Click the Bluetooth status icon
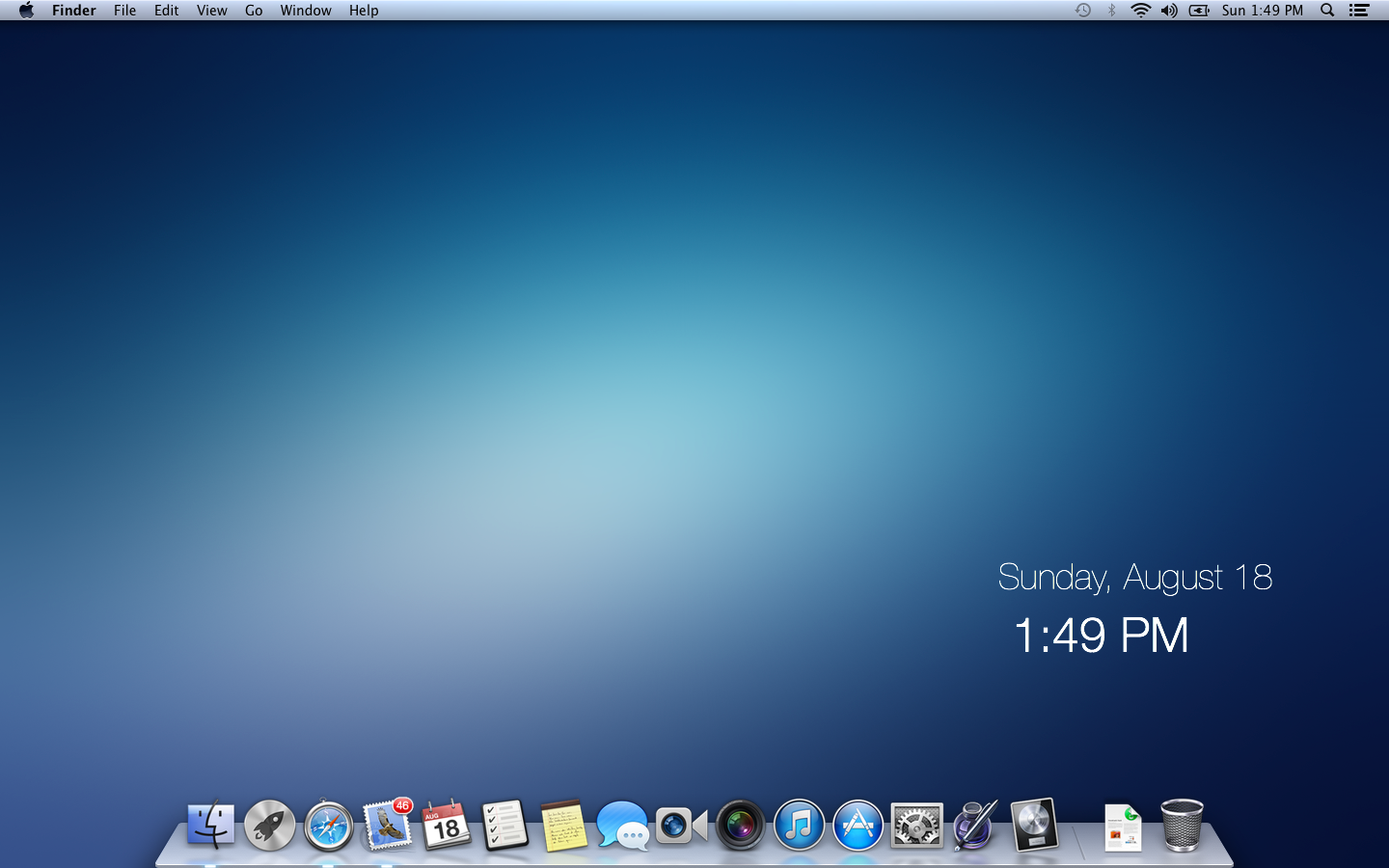1389x868 pixels. [1111, 10]
